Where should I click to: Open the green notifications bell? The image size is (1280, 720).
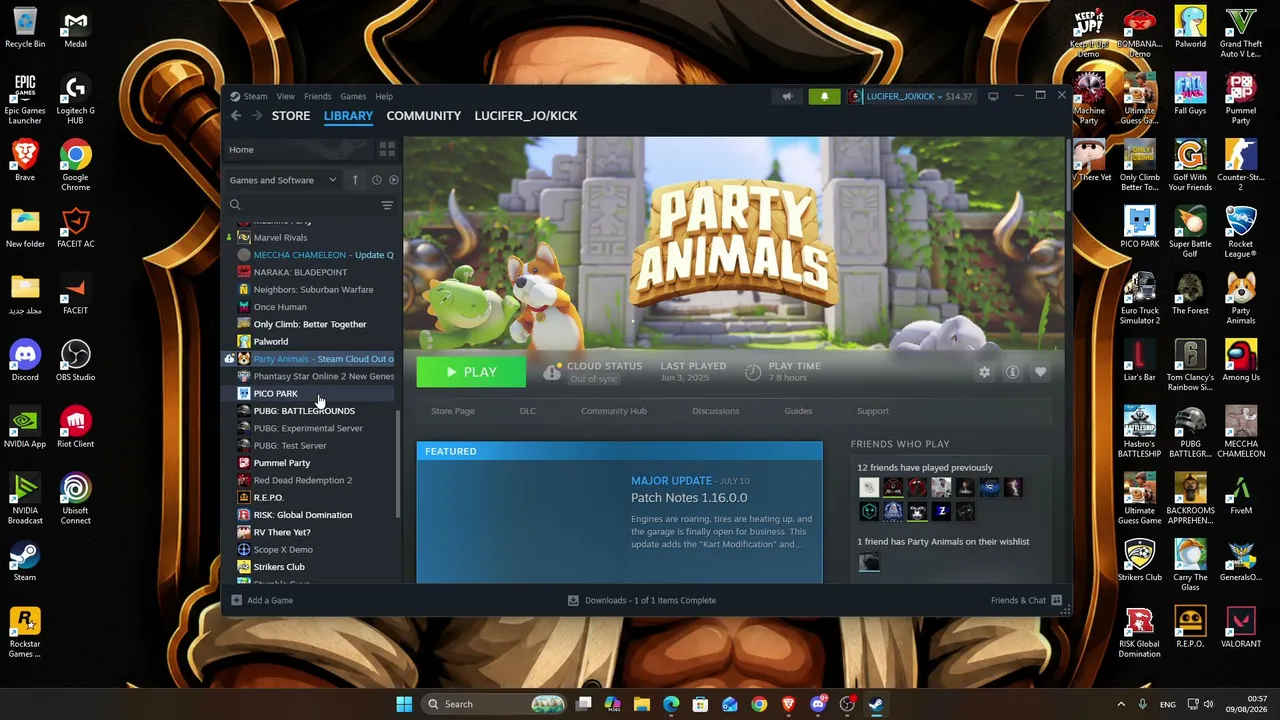[824, 96]
